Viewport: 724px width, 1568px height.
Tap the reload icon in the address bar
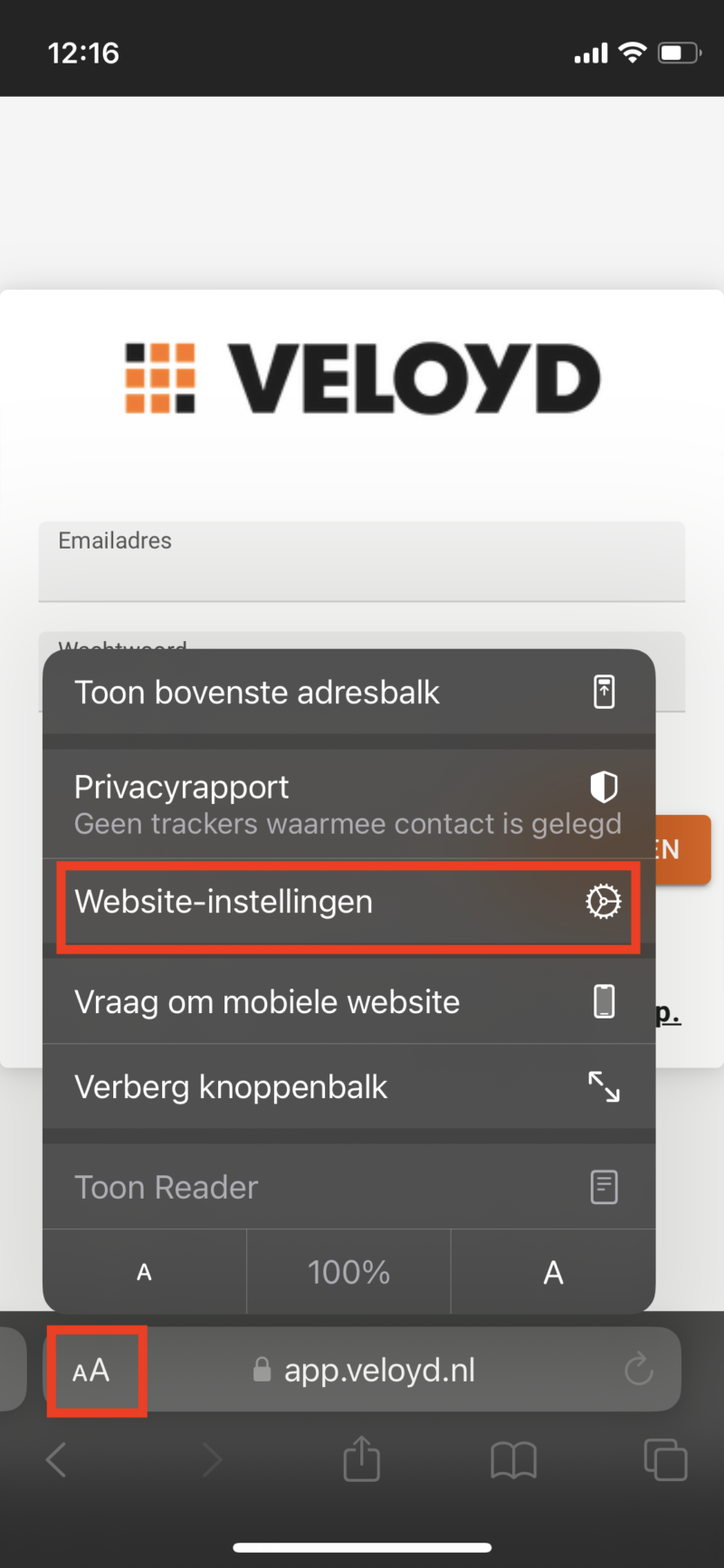coord(639,1370)
